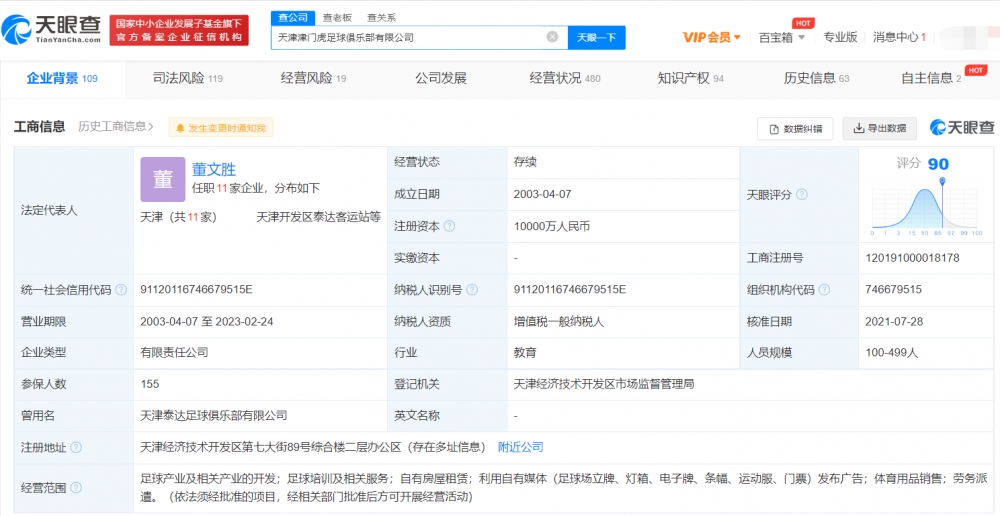The image size is (1000, 516).
Task: Expand 历史工商信息 chevron link
Action: point(116,126)
